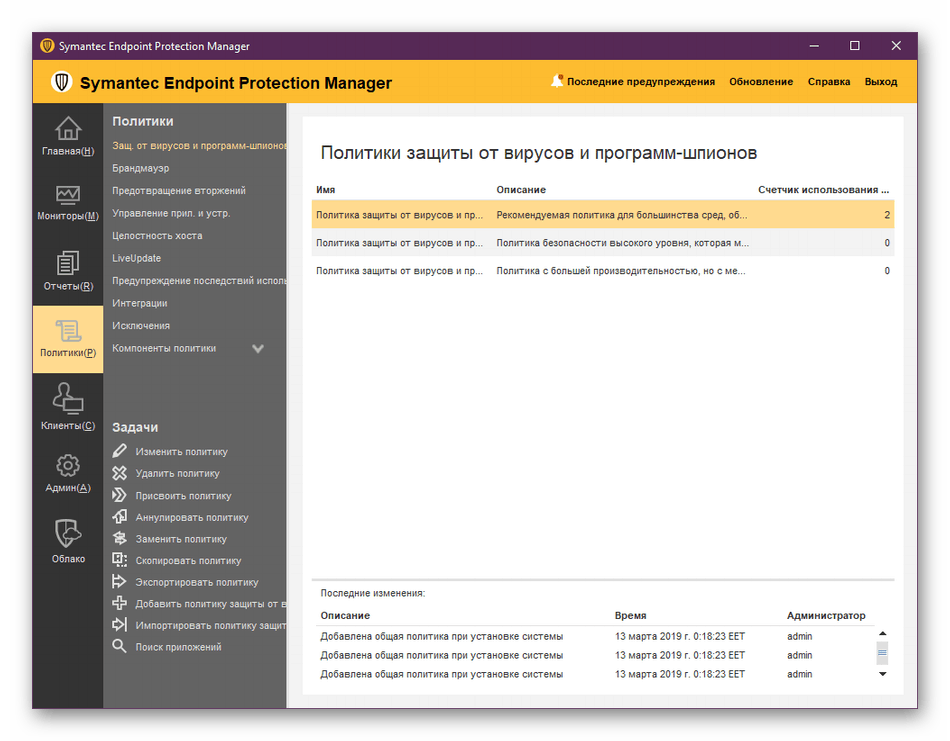Click the Скопировать политику icon
The height and width of the screenshot is (741, 950).
121,560
